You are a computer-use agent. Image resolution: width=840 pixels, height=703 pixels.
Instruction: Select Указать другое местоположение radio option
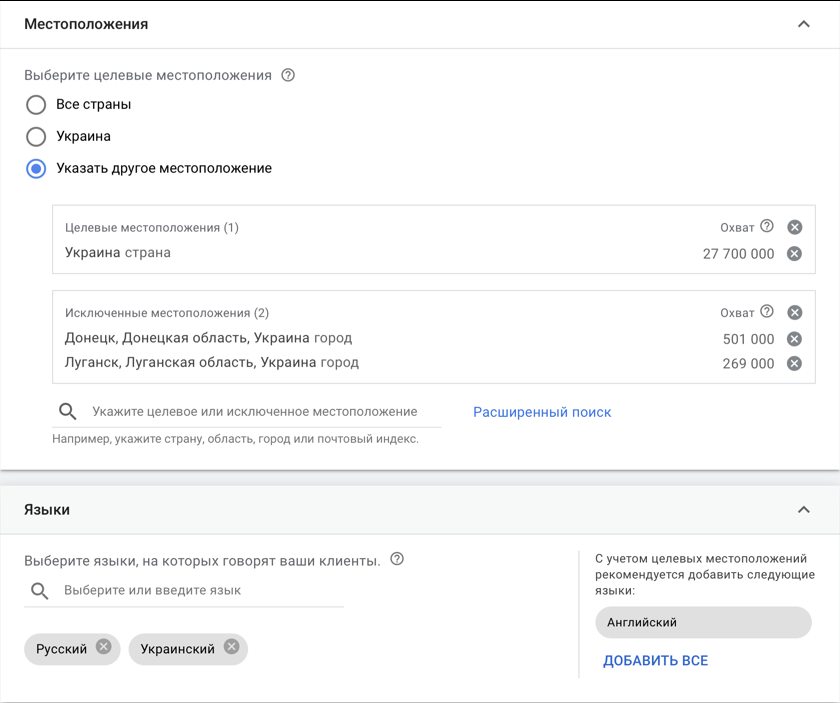36,168
